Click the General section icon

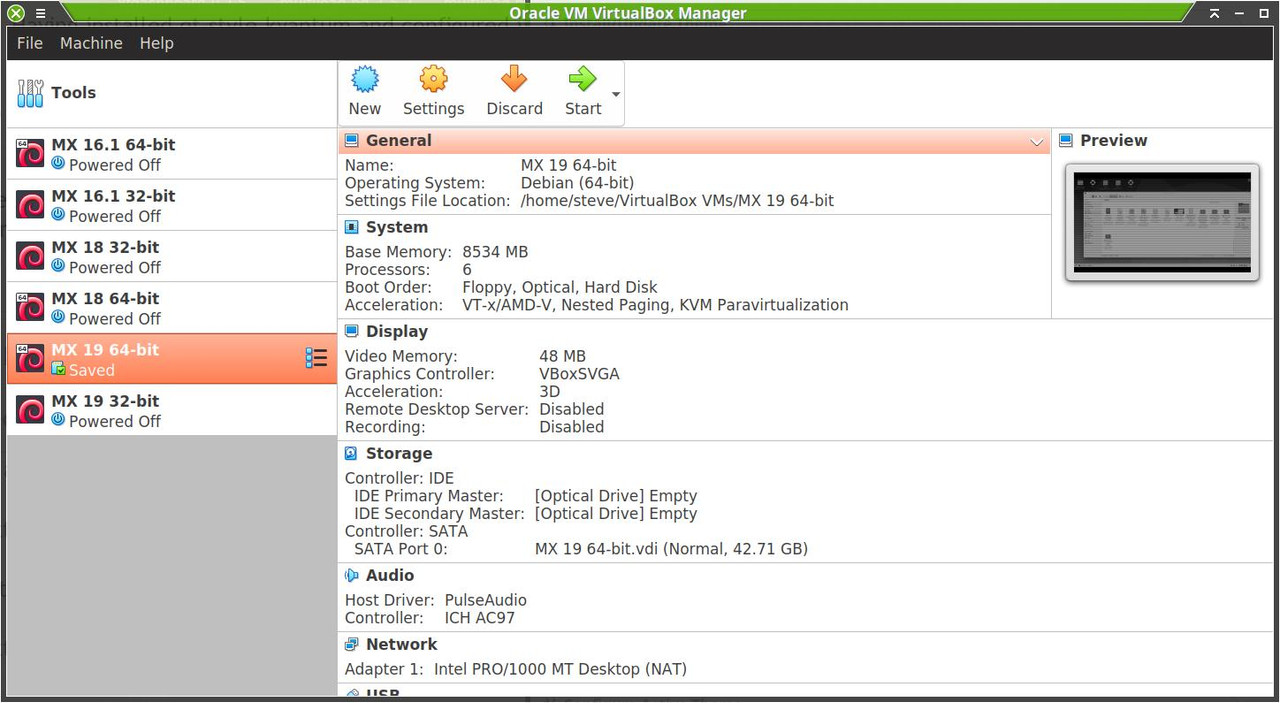coord(352,141)
